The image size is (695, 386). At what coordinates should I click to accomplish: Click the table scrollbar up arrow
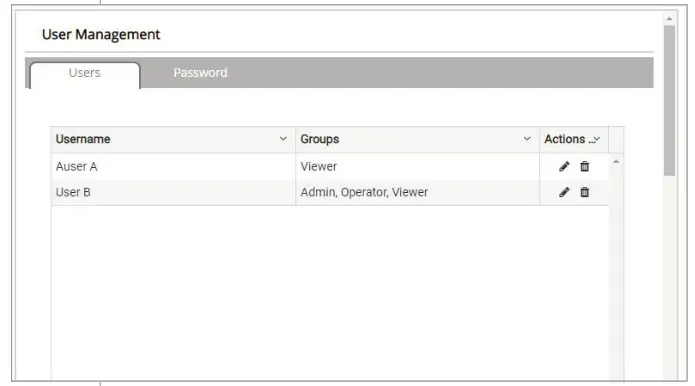pos(616,162)
